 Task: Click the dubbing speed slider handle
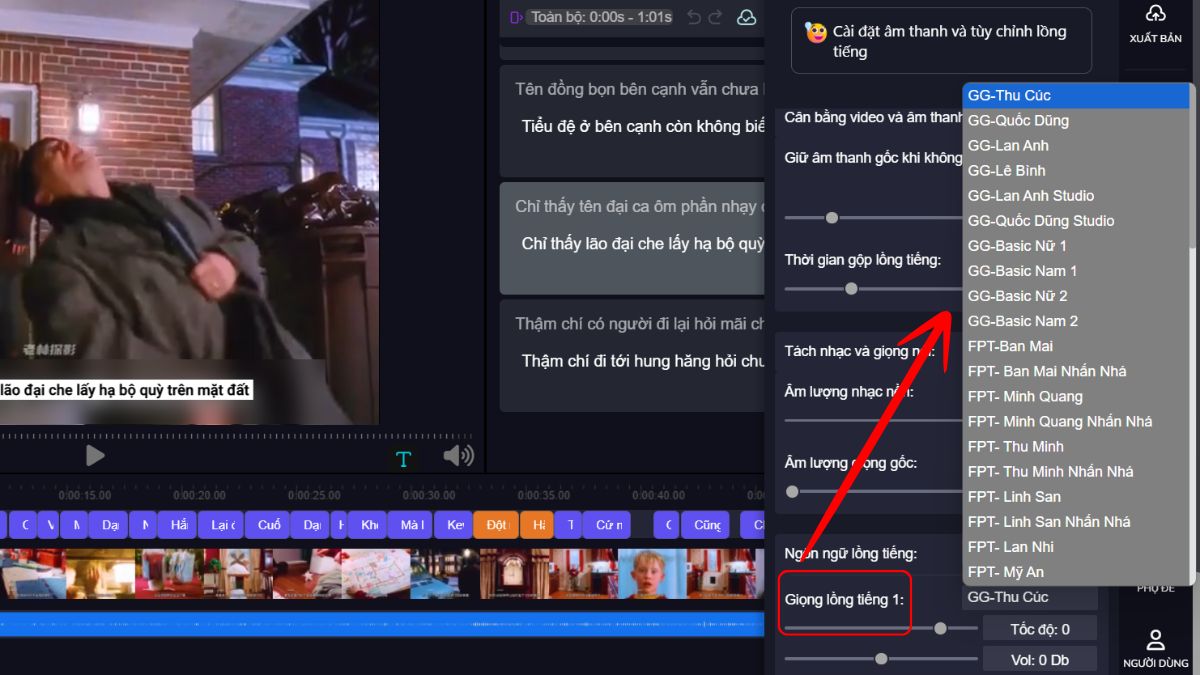pyautogui.click(x=940, y=628)
